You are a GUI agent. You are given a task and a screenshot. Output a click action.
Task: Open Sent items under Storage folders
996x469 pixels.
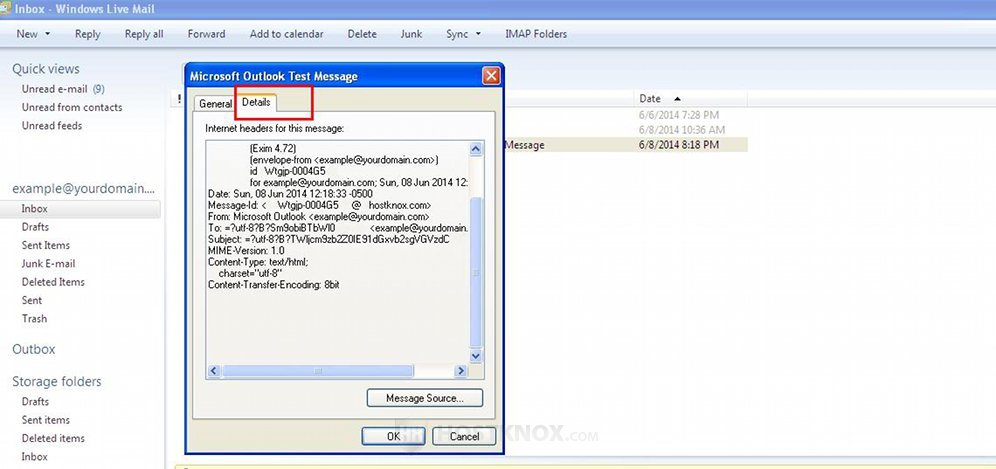pos(46,420)
